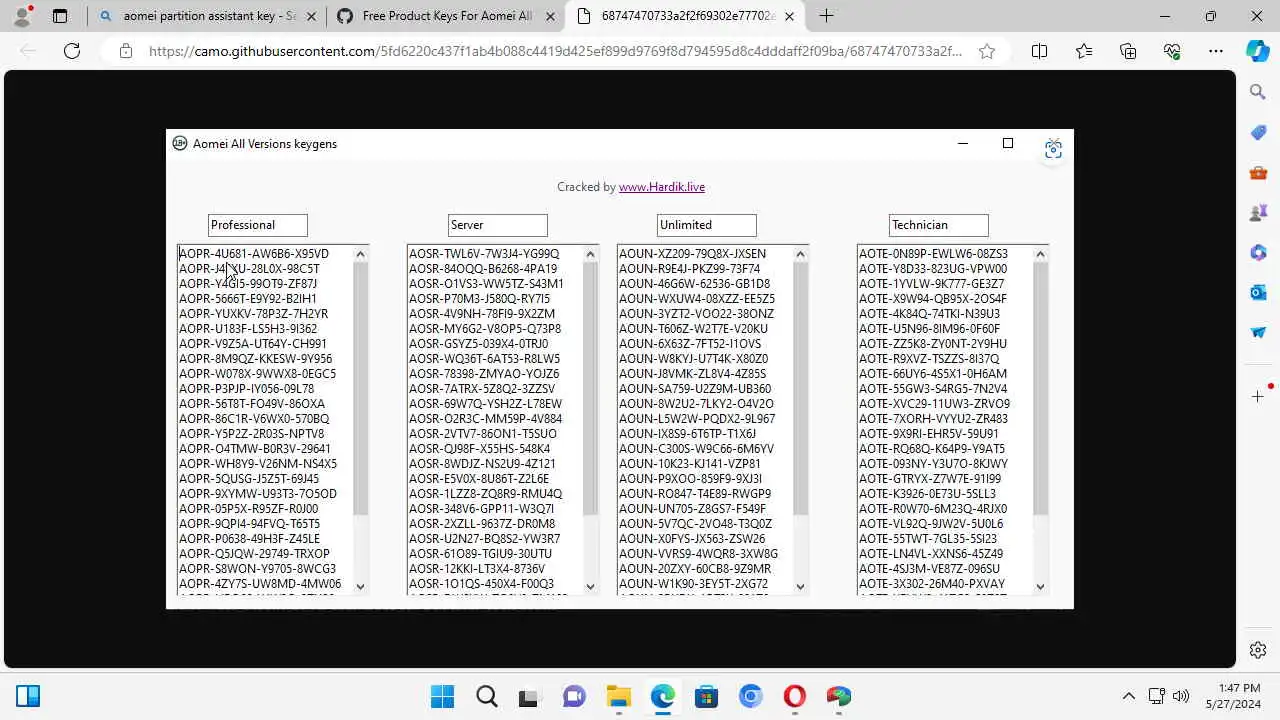Maximize the Aomei keygens window
Screen dimensions: 1280x720
[x=1008, y=144]
